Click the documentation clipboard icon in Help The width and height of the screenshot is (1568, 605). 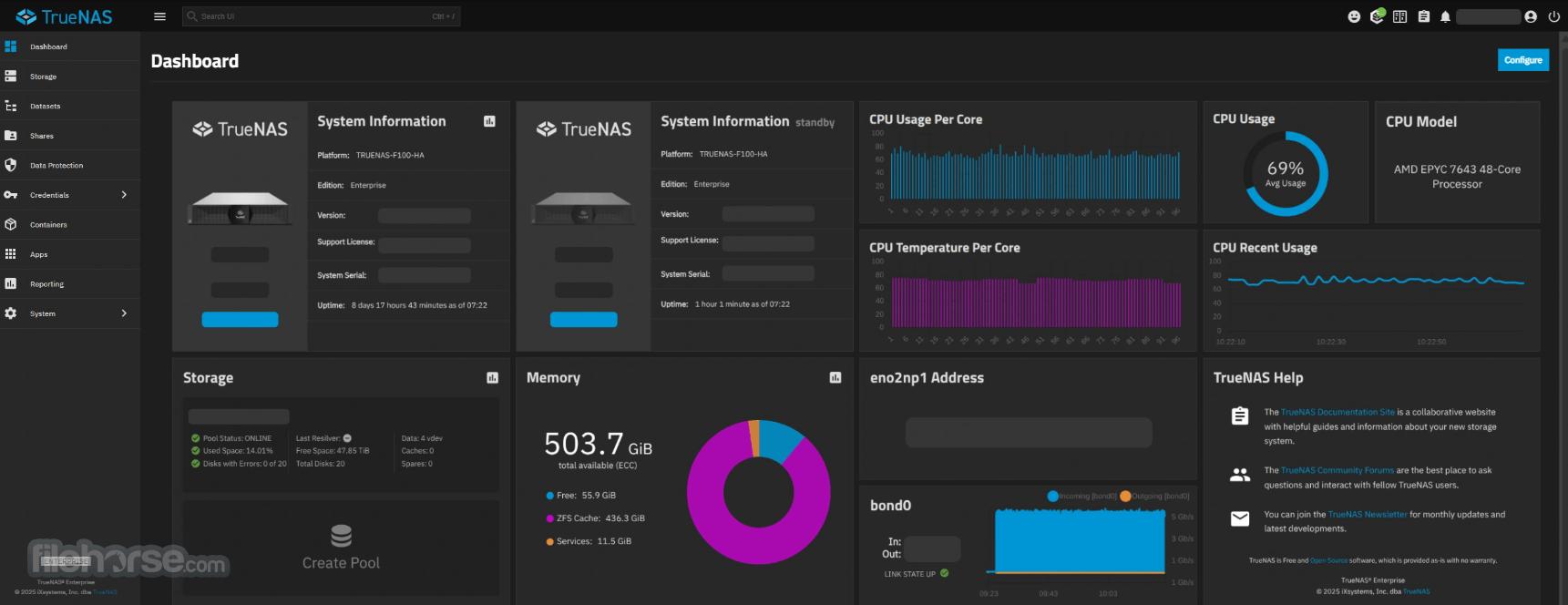pos(1240,416)
